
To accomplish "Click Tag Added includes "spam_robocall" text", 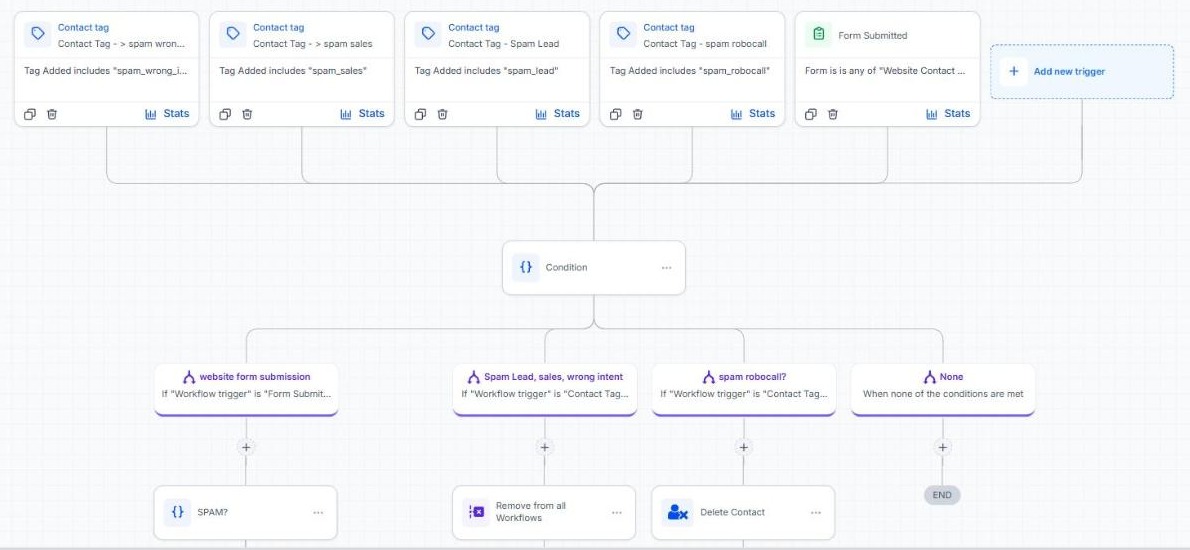I will pyautogui.click(x=690, y=71).
